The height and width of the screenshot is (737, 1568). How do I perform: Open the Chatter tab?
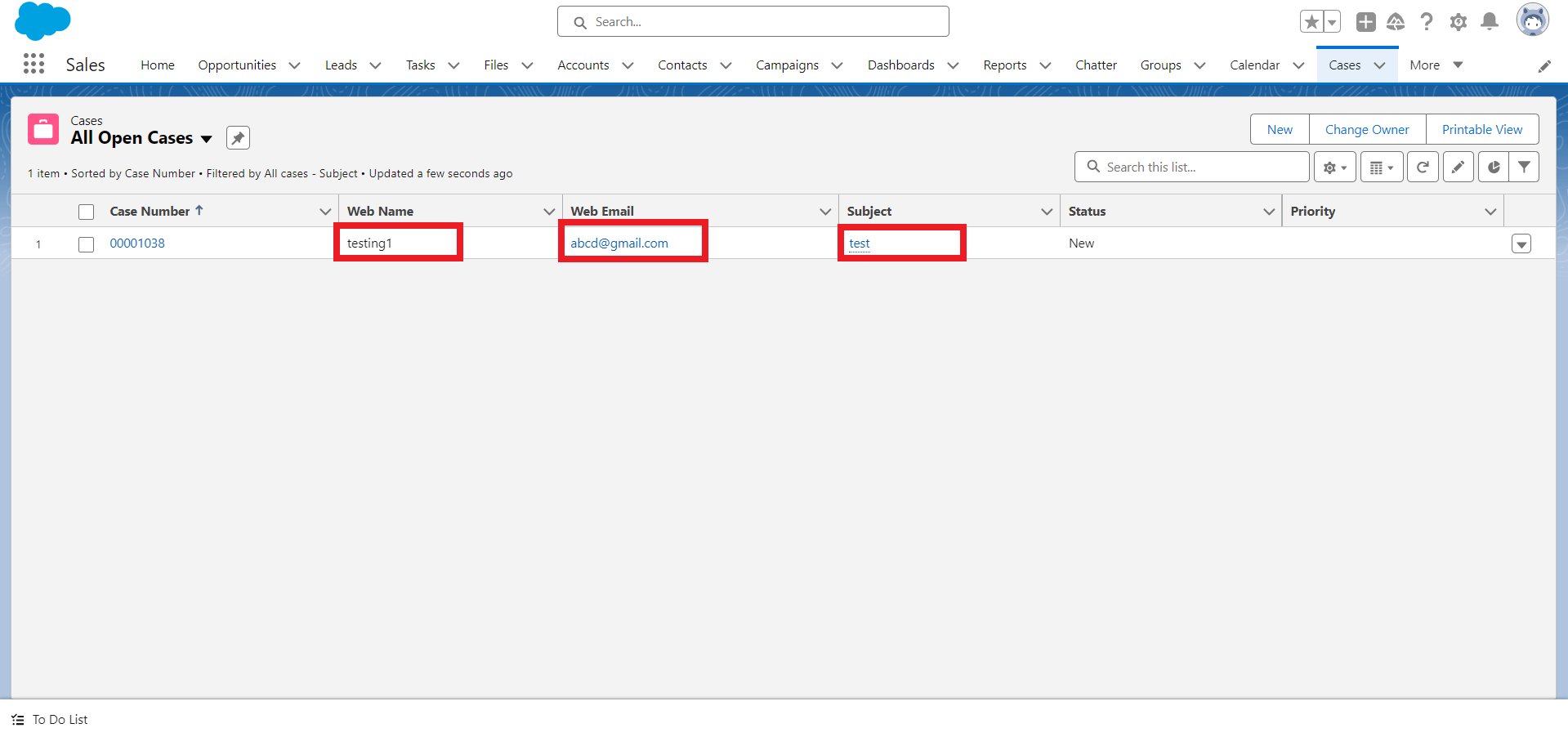pyautogui.click(x=1096, y=65)
